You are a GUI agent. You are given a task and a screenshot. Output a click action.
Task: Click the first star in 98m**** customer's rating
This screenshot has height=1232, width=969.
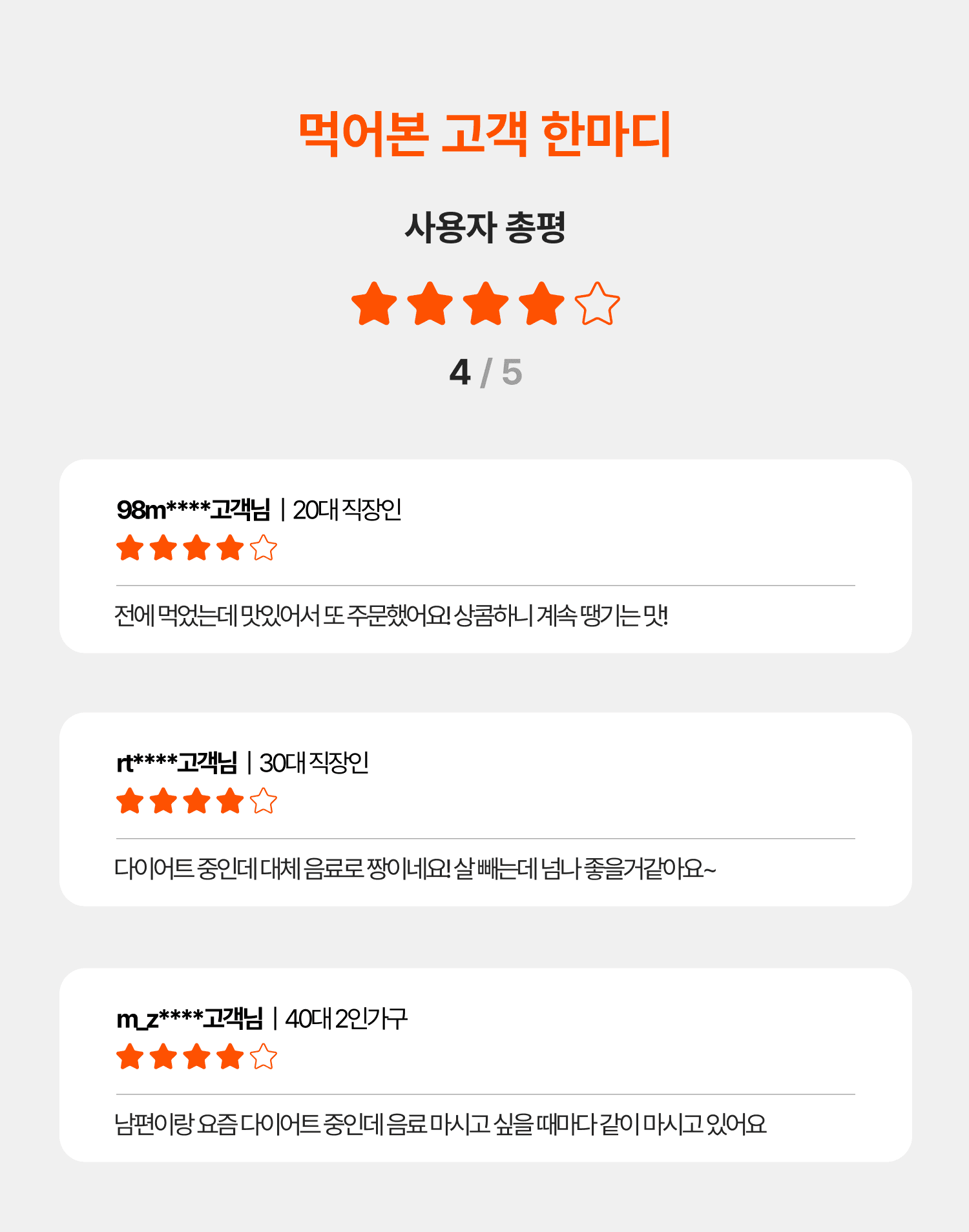coord(130,548)
